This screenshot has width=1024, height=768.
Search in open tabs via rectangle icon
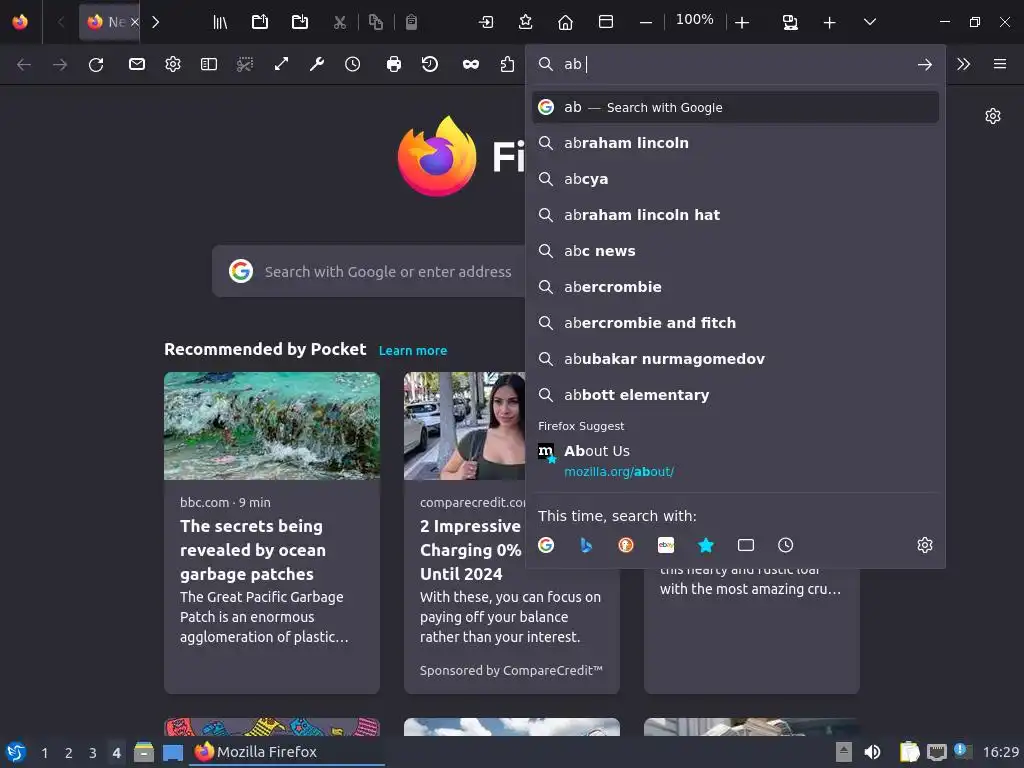click(746, 545)
